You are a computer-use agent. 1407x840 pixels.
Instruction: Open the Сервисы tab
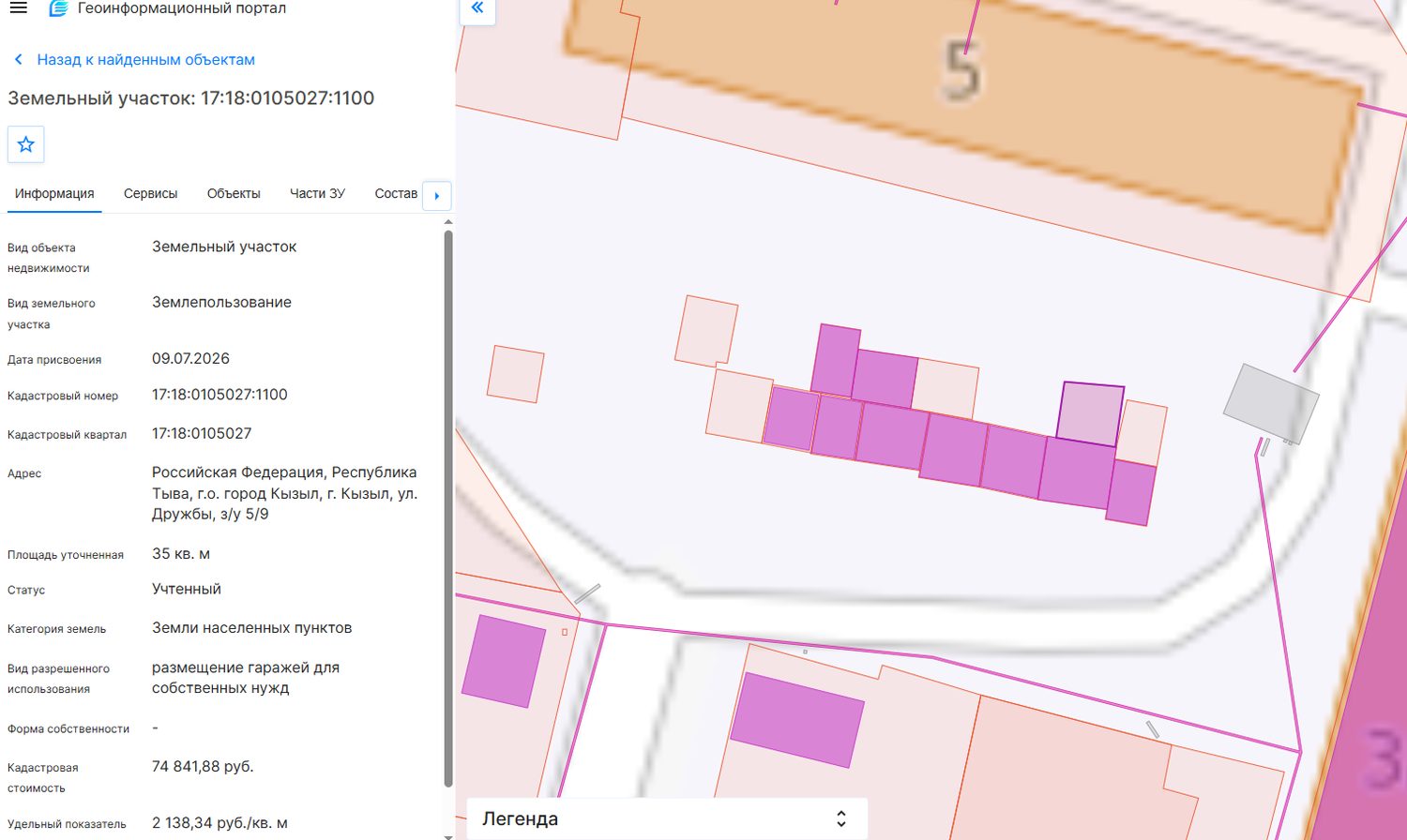(150, 194)
